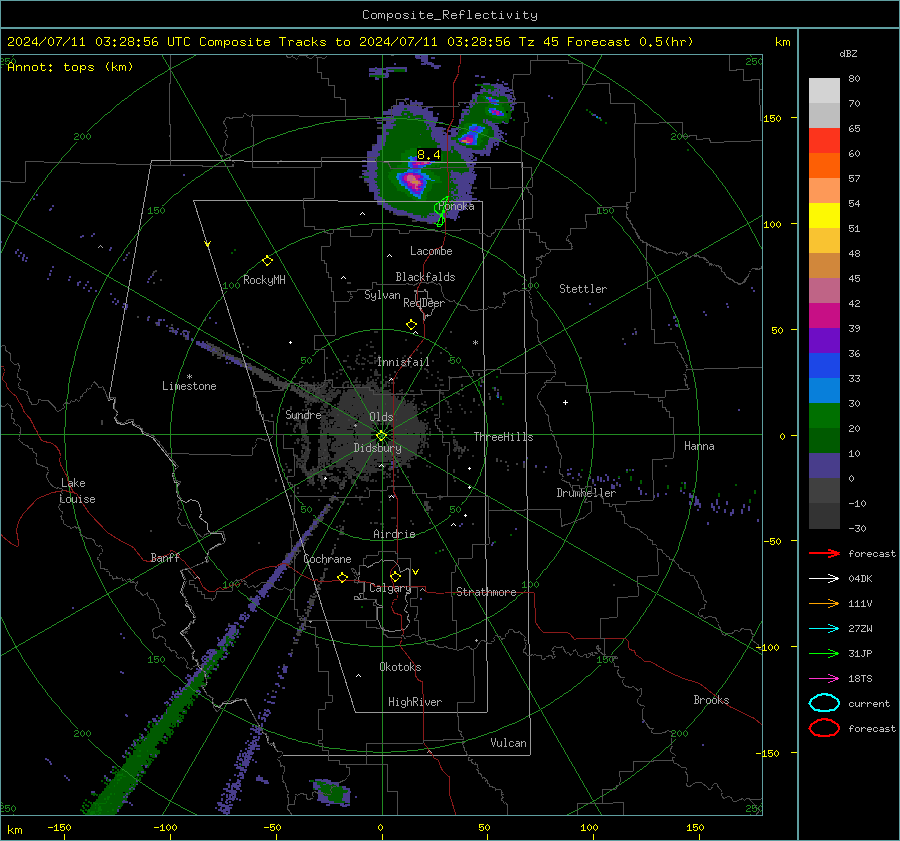
Task: Click the HighRiver city label
Action: point(415,702)
